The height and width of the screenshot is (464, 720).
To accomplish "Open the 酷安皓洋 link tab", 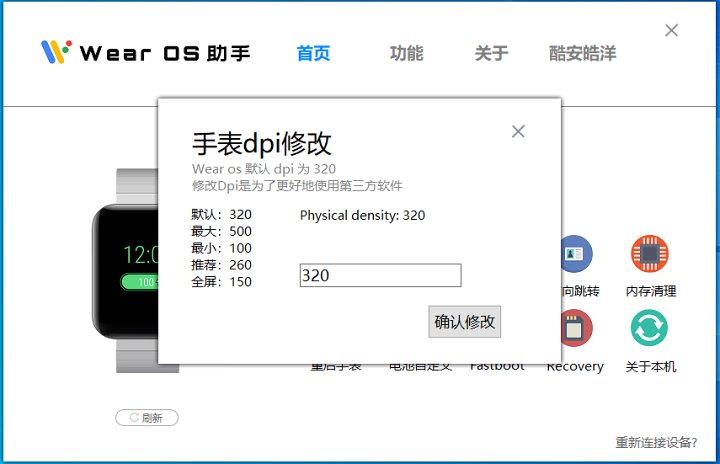I will coord(582,53).
